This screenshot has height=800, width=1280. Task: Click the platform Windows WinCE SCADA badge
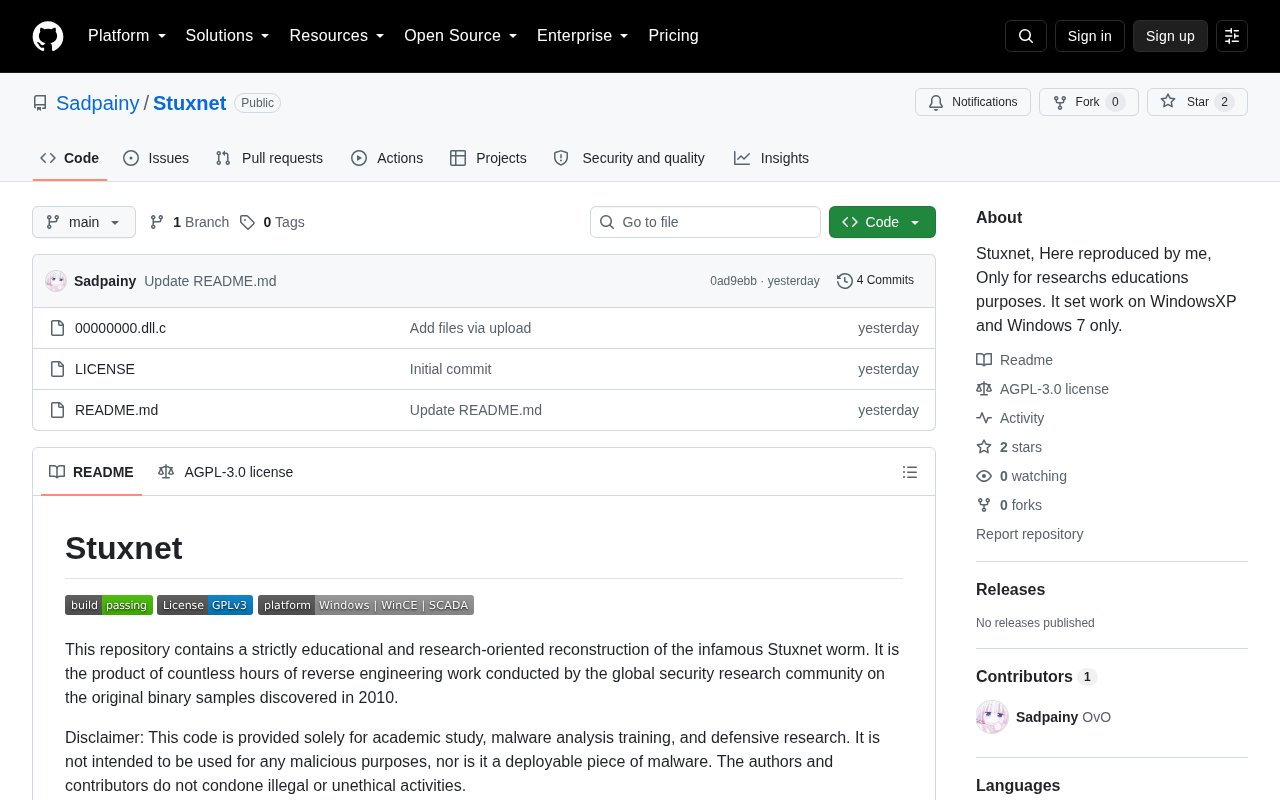(366, 605)
